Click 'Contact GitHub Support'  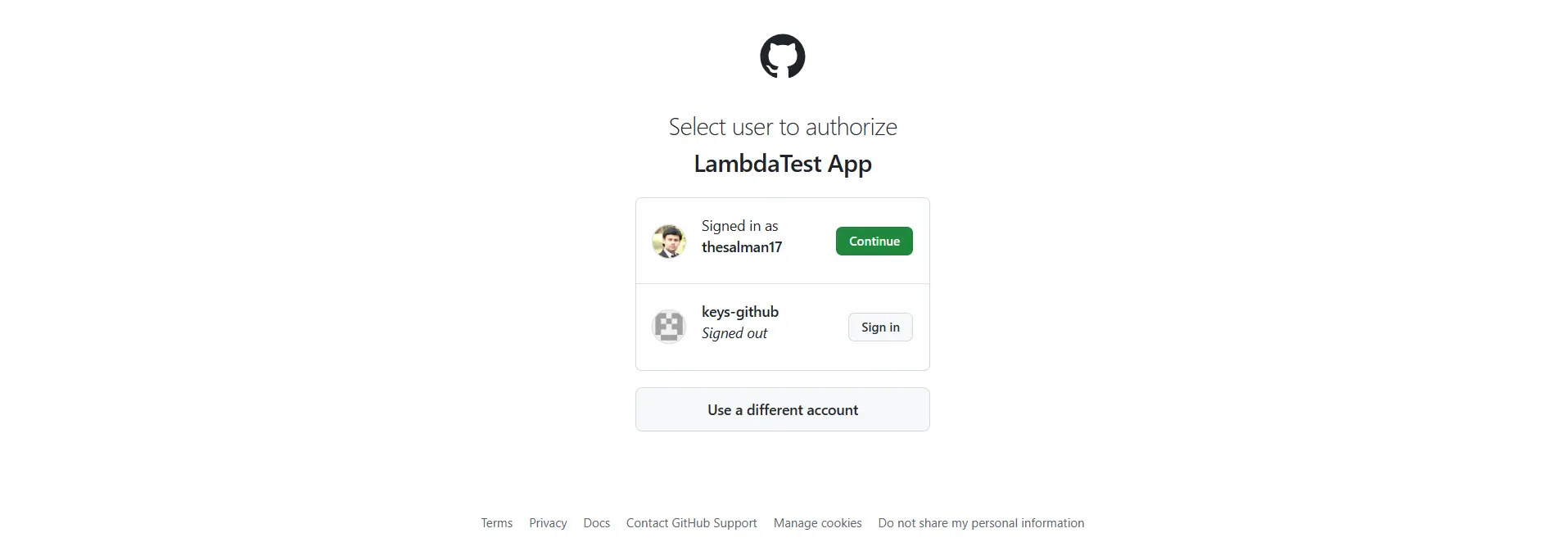coord(690,522)
